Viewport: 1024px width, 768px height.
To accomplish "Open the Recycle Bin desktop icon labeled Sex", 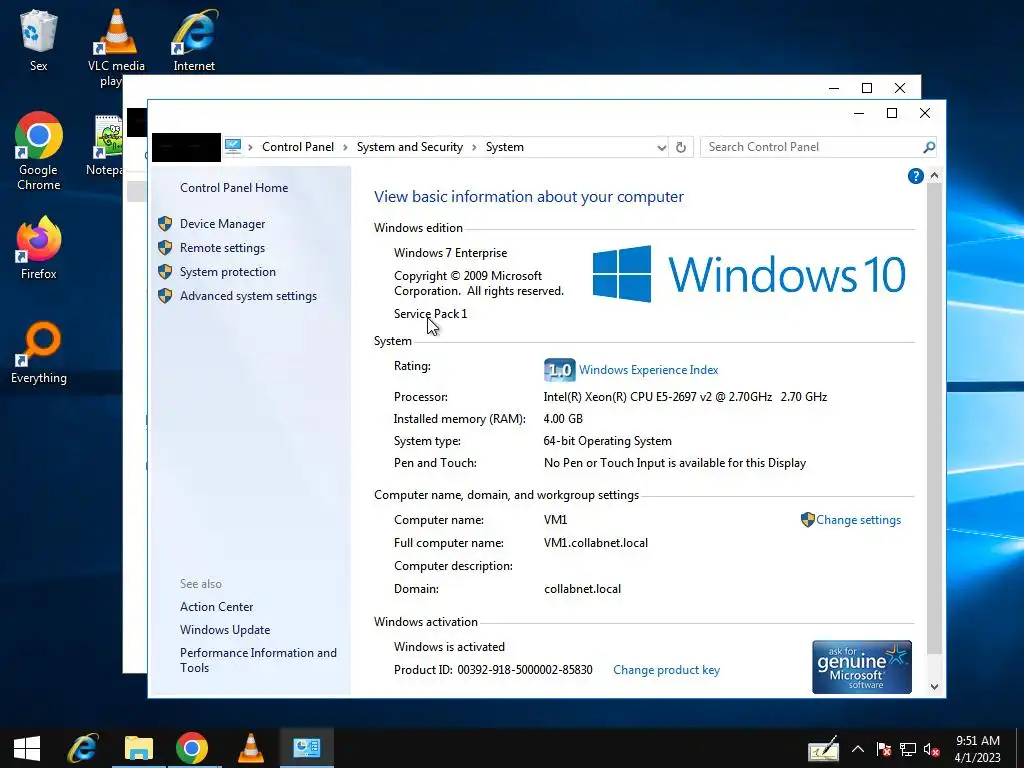I will 39,39.
